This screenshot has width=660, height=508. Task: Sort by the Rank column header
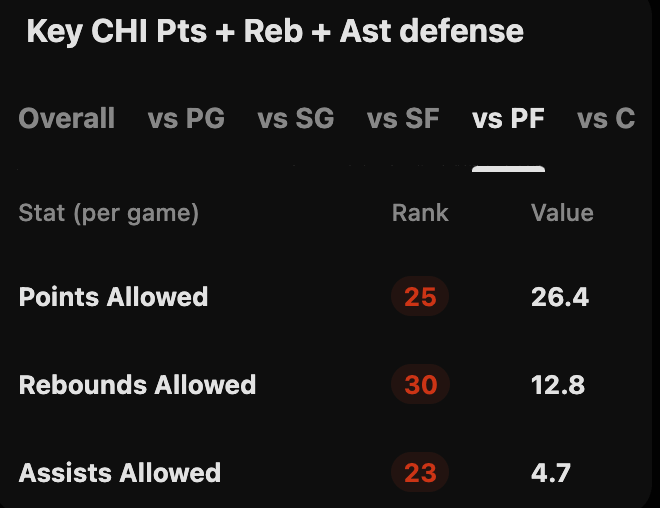pyautogui.click(x=420, y=213)
